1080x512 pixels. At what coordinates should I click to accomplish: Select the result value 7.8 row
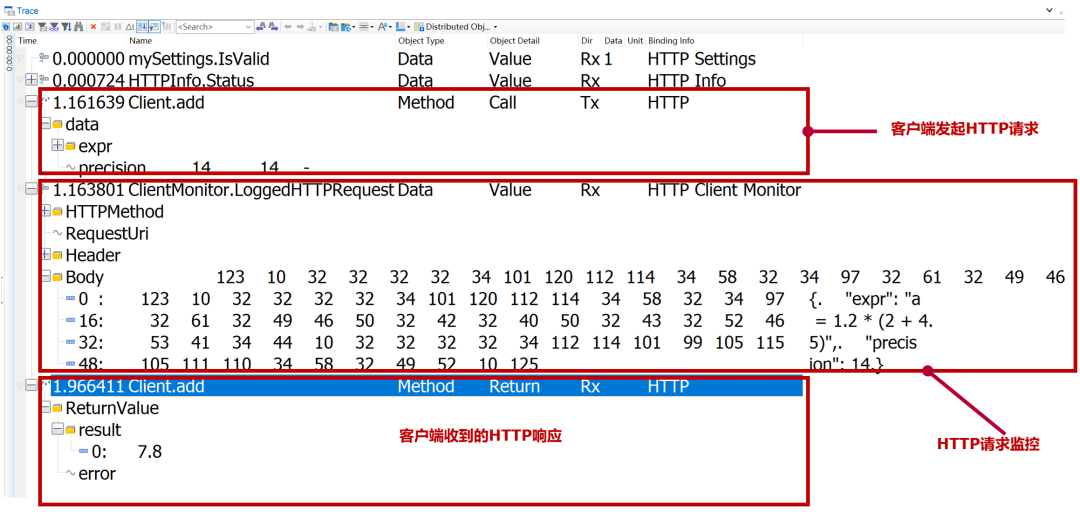[121, 452]
